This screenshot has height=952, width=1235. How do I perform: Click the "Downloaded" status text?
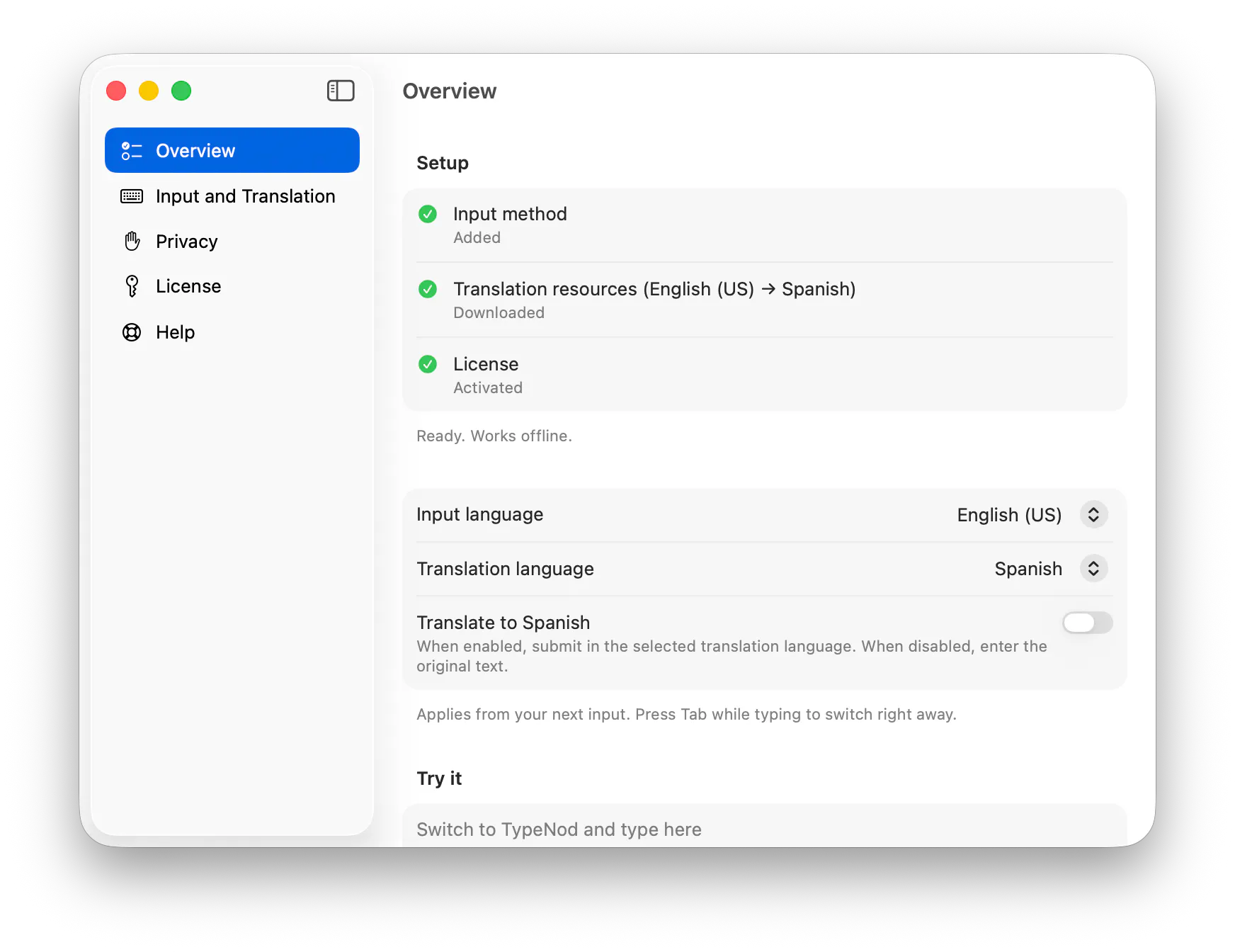click(499, 312)
